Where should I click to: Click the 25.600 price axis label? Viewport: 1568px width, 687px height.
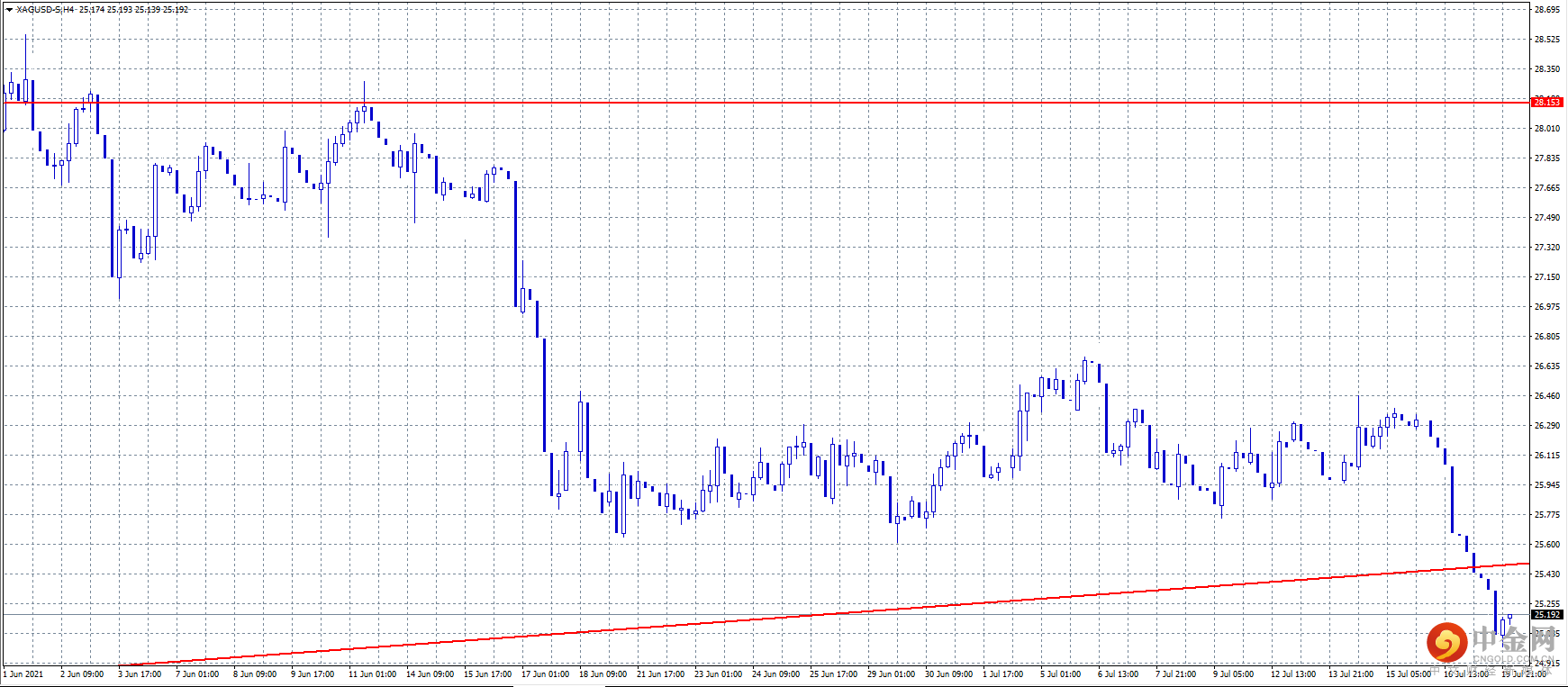(x=1547, y=545)
